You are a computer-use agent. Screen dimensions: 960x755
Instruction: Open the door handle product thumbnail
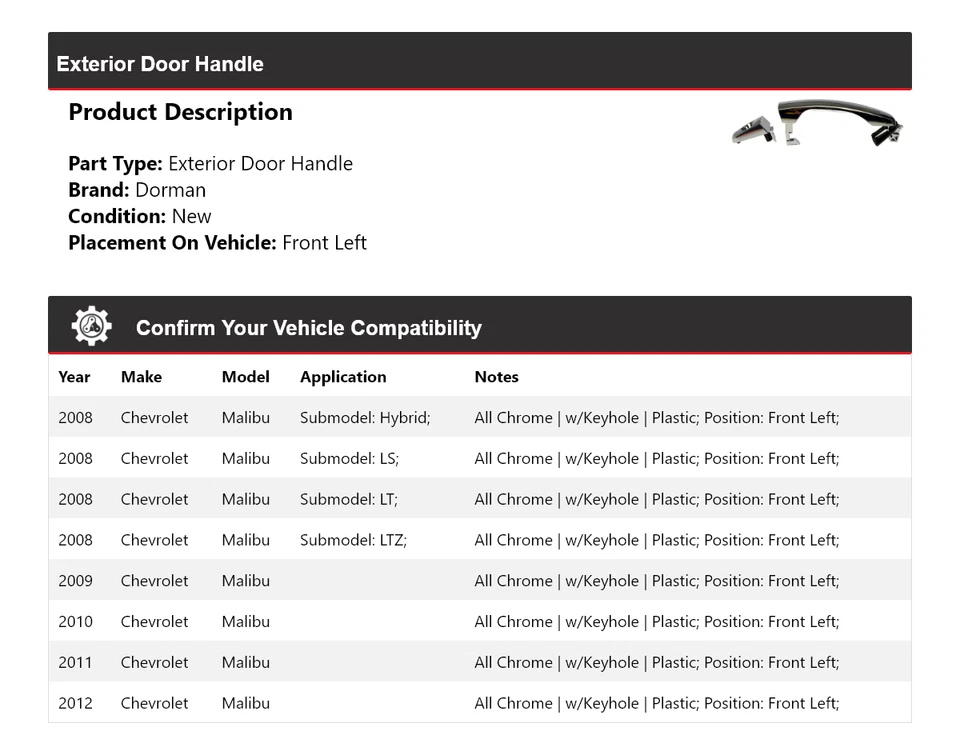(817, 124)
